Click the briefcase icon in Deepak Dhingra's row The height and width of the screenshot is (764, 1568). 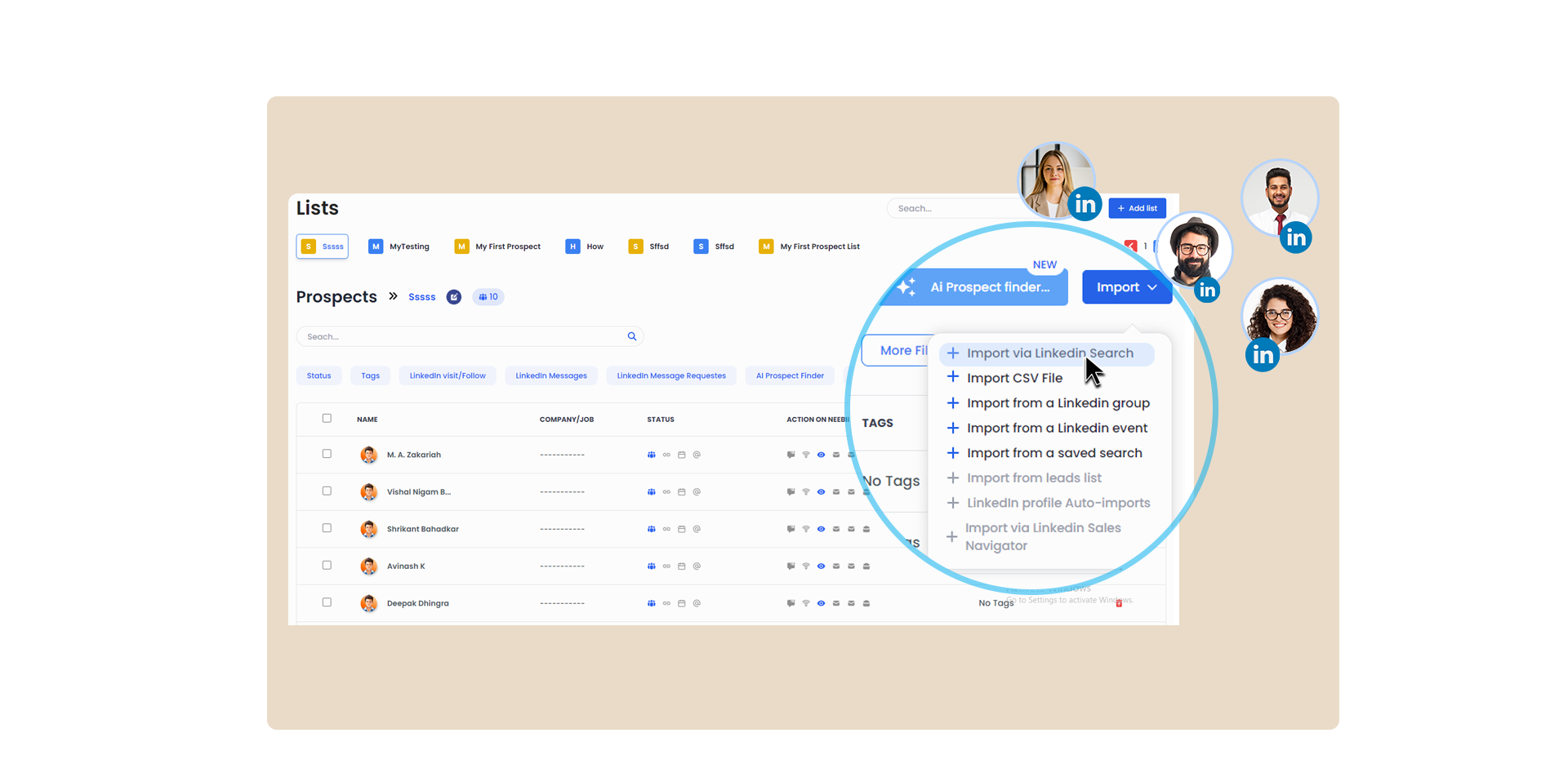click(x=866, y=604)
